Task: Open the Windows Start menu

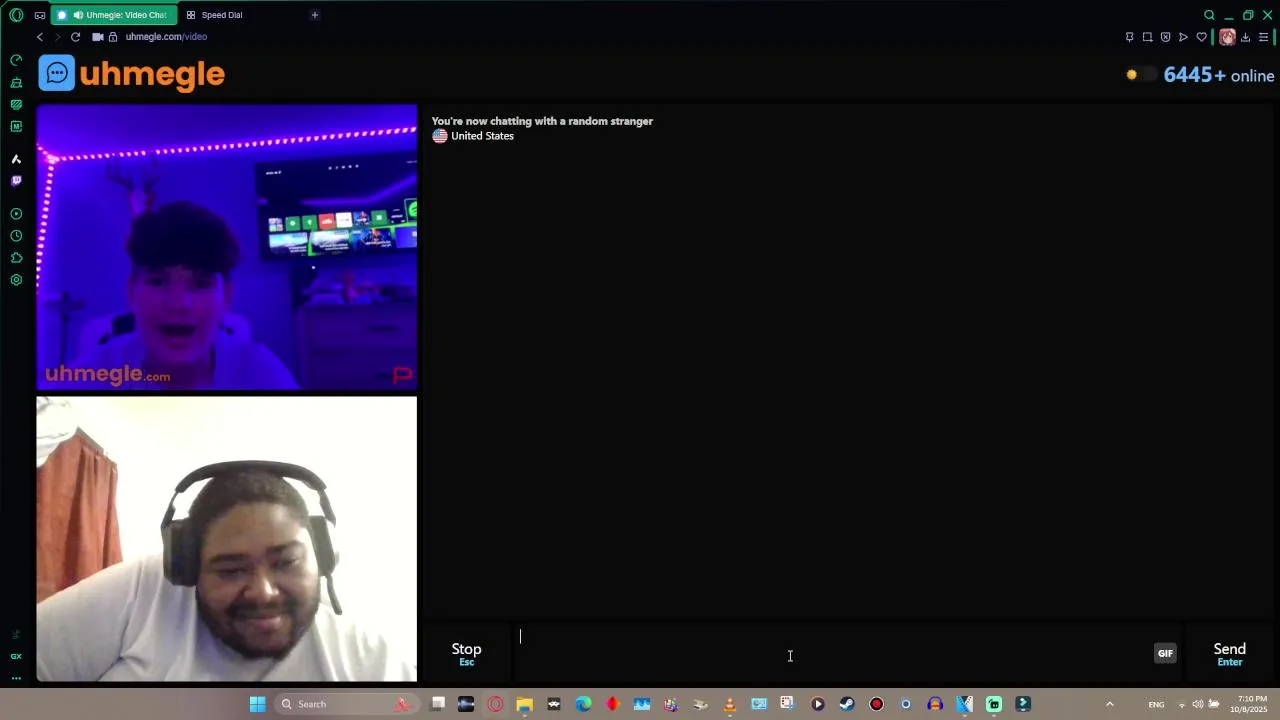Action: click(257, 704)
